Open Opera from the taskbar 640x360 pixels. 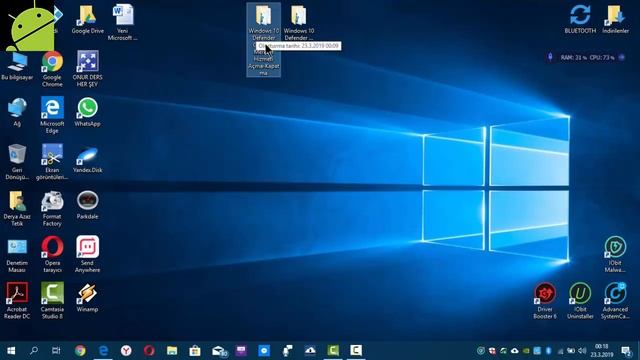(149, 351)
